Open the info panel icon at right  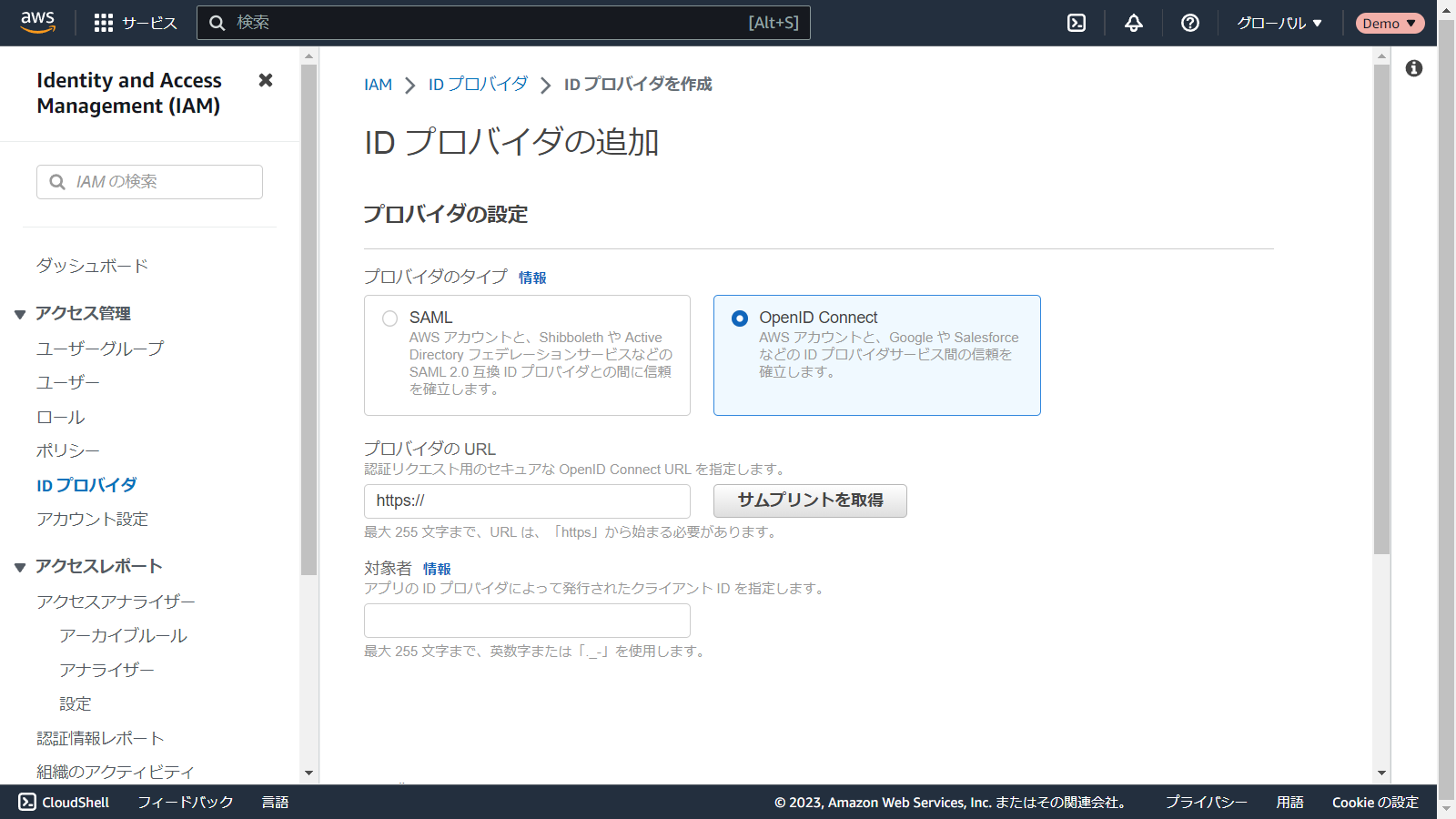coord(1414,68)
